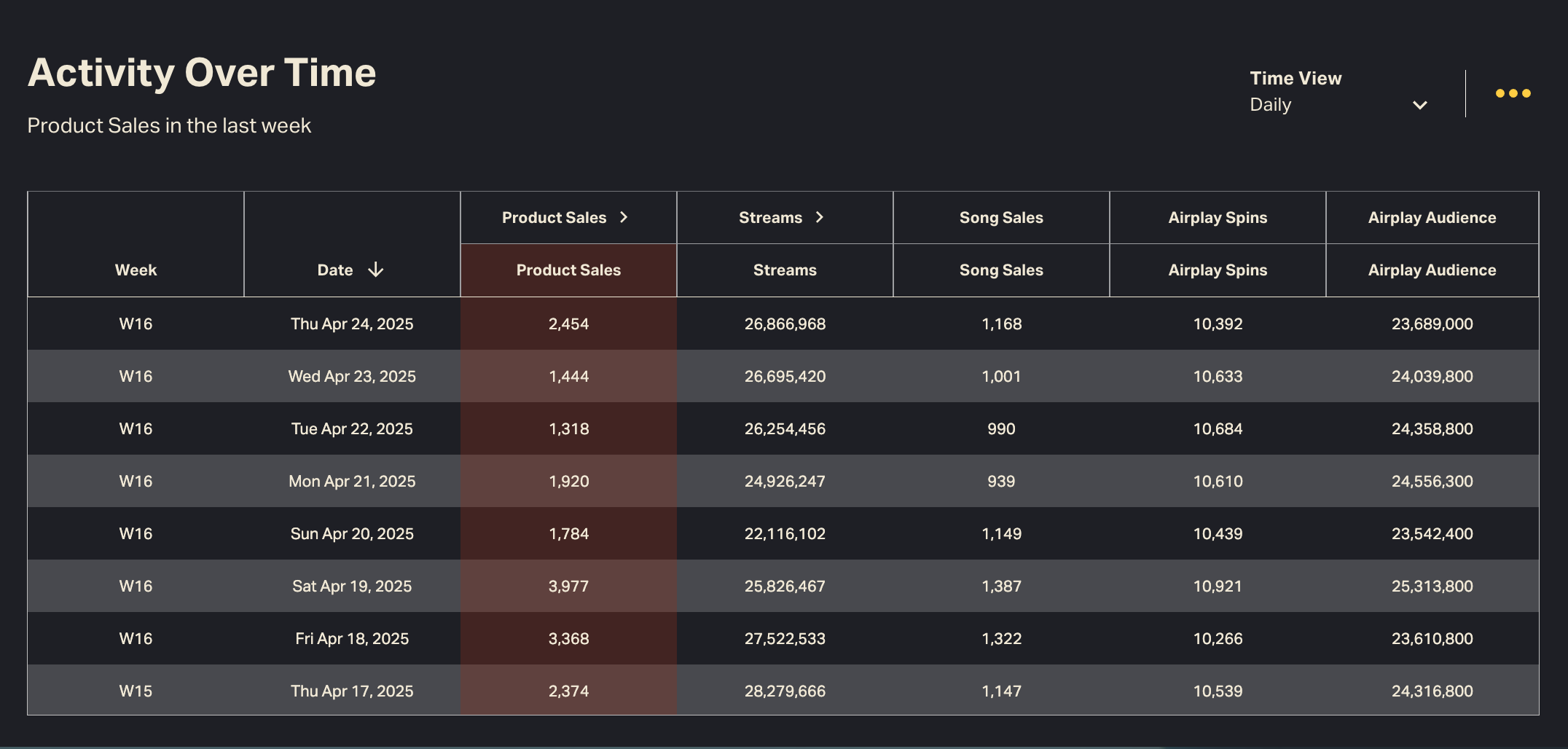1568x749 pixels.
Task: Click the Time View dropdown chevron arrow
Action: (1419, 105)
